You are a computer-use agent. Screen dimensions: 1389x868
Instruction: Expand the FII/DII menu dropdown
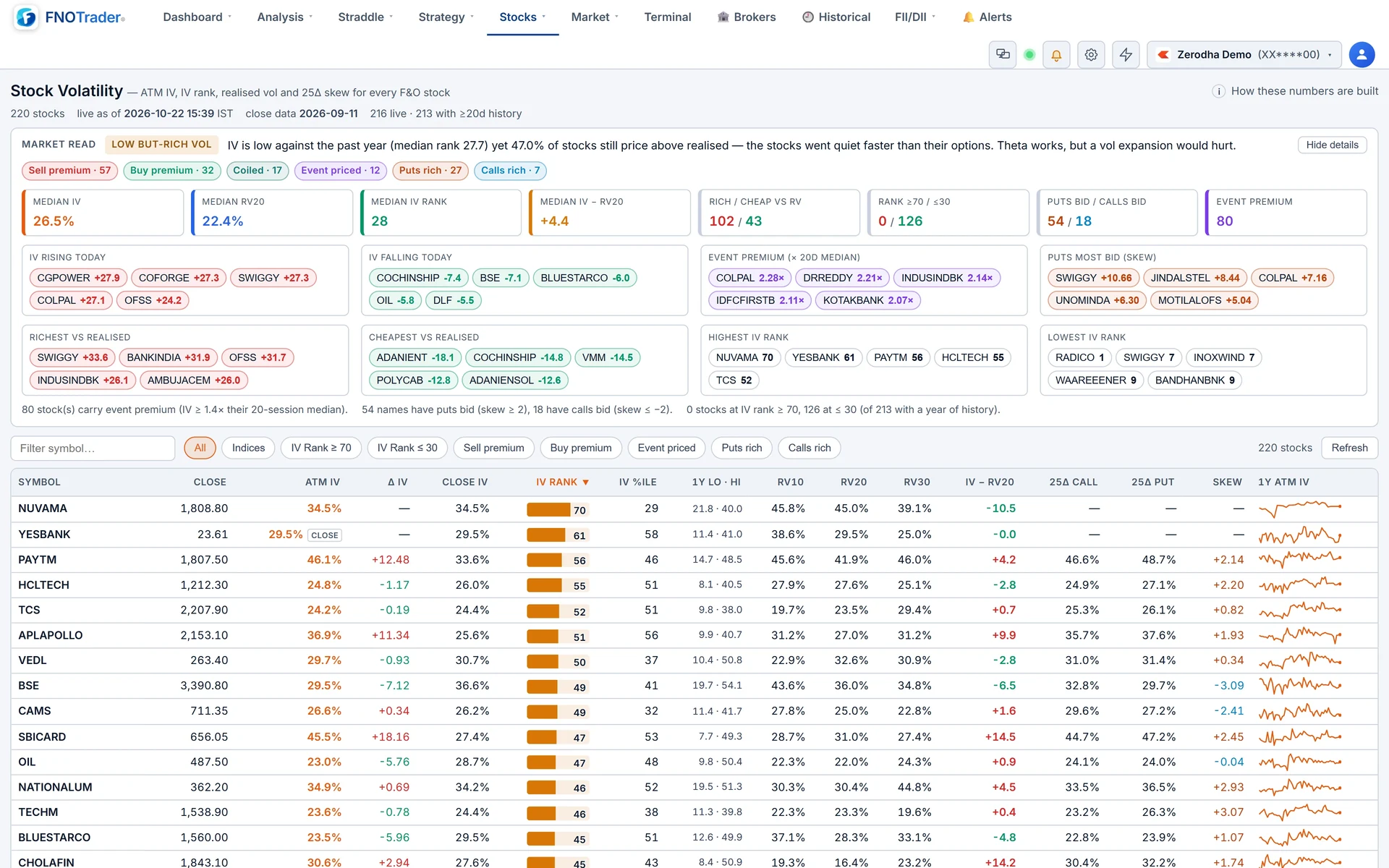coord(915,17)
